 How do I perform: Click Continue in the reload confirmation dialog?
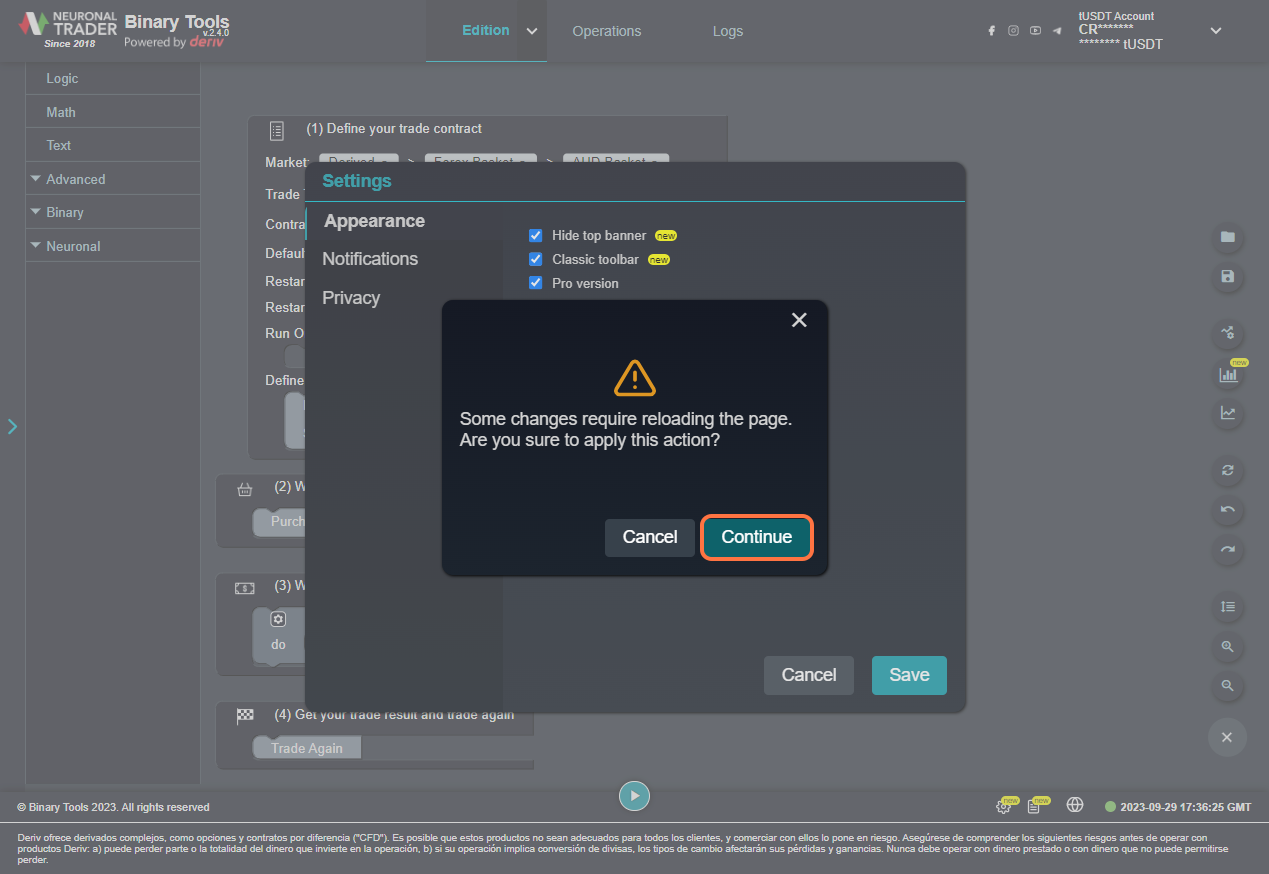[x=756, y=537]
